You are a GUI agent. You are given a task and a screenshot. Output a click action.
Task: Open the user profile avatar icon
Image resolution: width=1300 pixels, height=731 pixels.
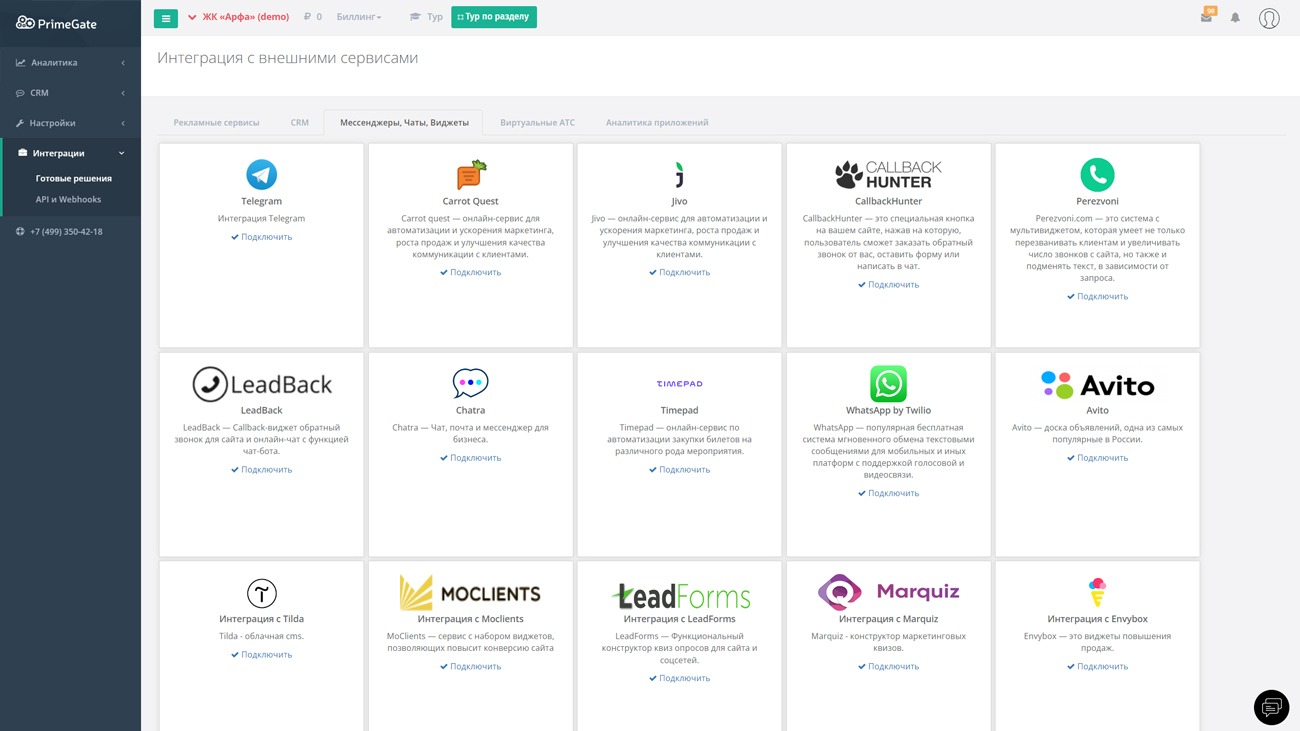pyautogui.click(x=1269, y=18)
